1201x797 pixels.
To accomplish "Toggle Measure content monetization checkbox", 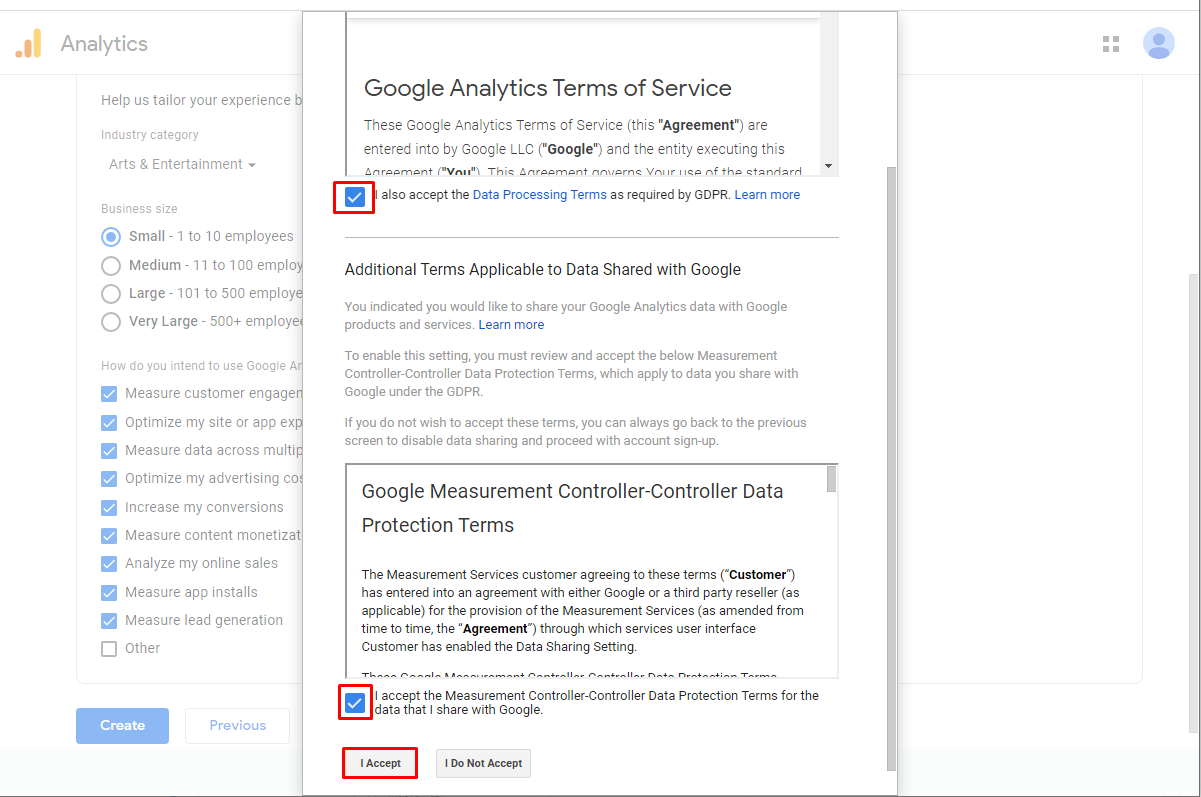I will pyautogui.click(x=109, y=536).
